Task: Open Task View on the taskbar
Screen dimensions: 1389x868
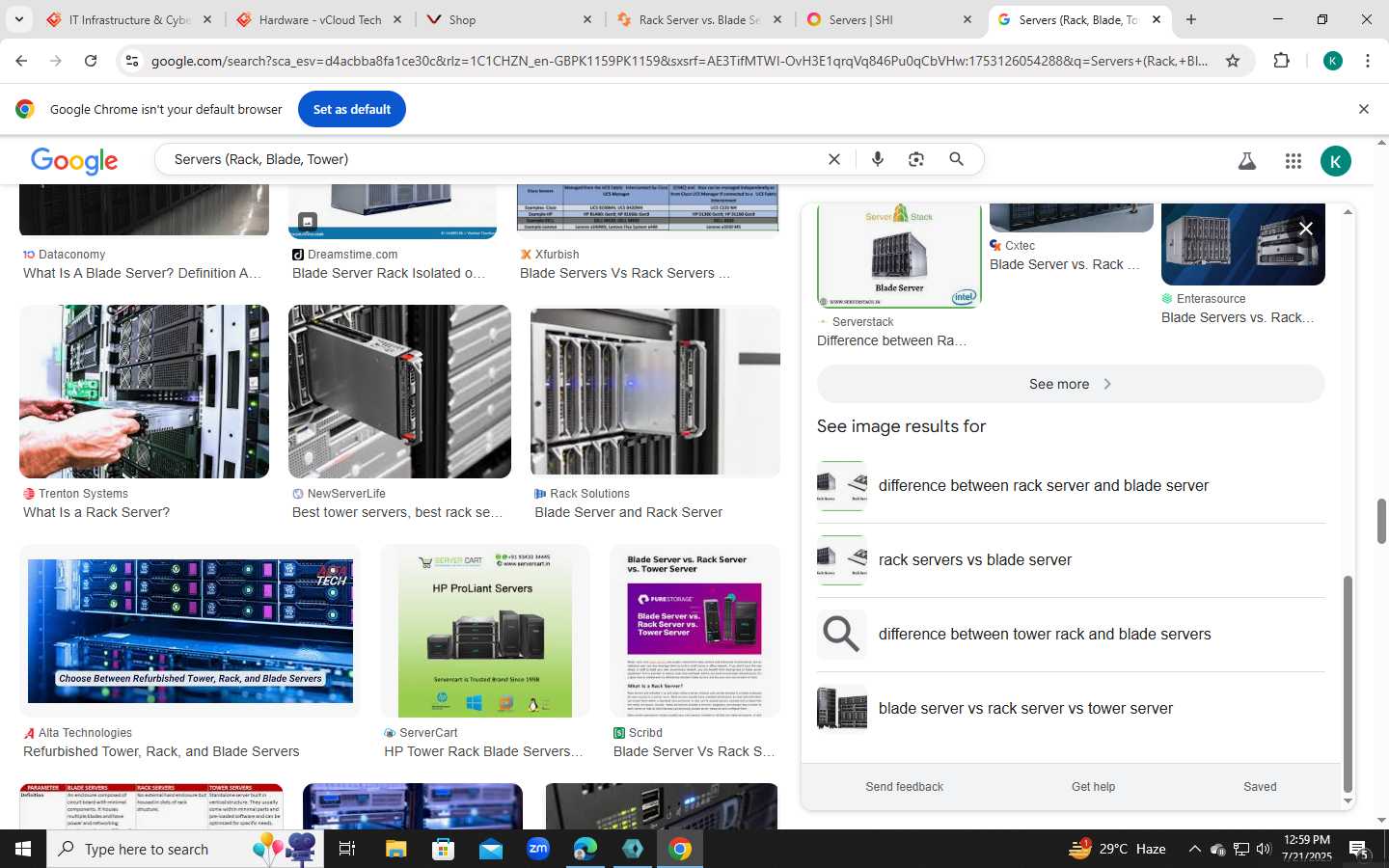Action: (347, 849)
